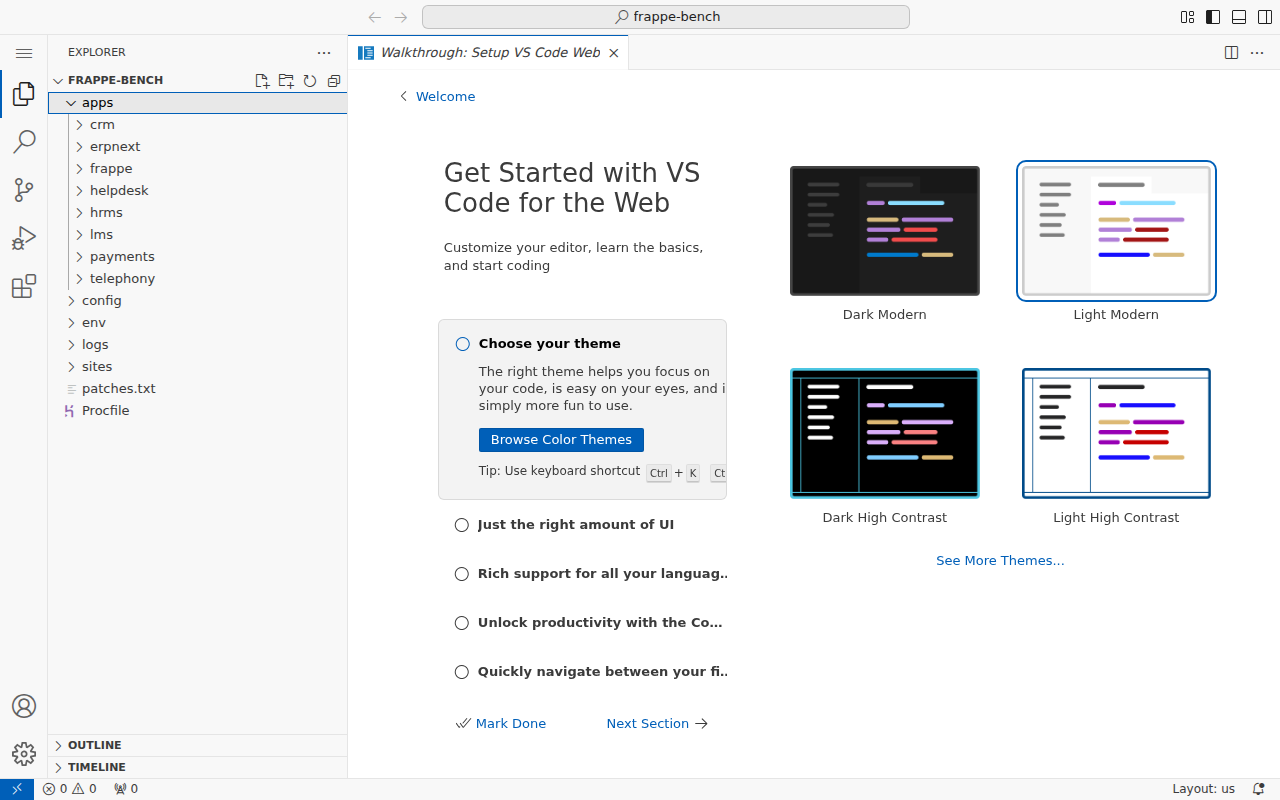The width and height of the screenshot is (1280, 800).
Task: Open the Manage gear menu
Action: (x=24, y=754)
